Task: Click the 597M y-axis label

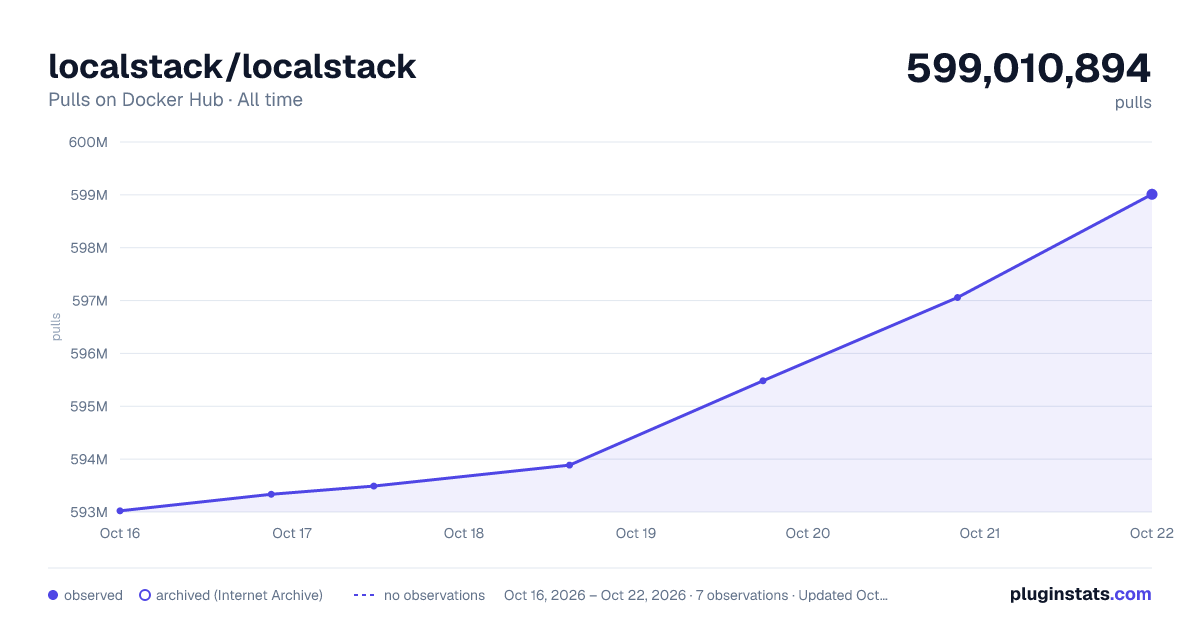Action: [x=88, y=301]
